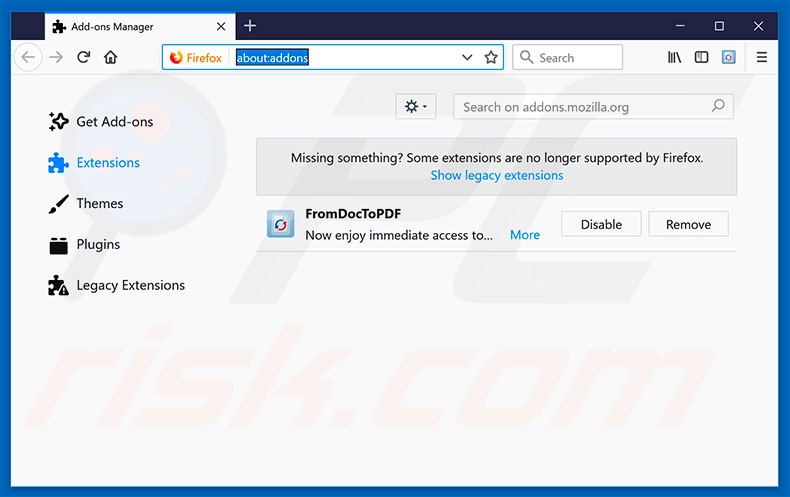Bookmark this page with the star icon
Screen dimensions: 790x497
click(491, 57)
